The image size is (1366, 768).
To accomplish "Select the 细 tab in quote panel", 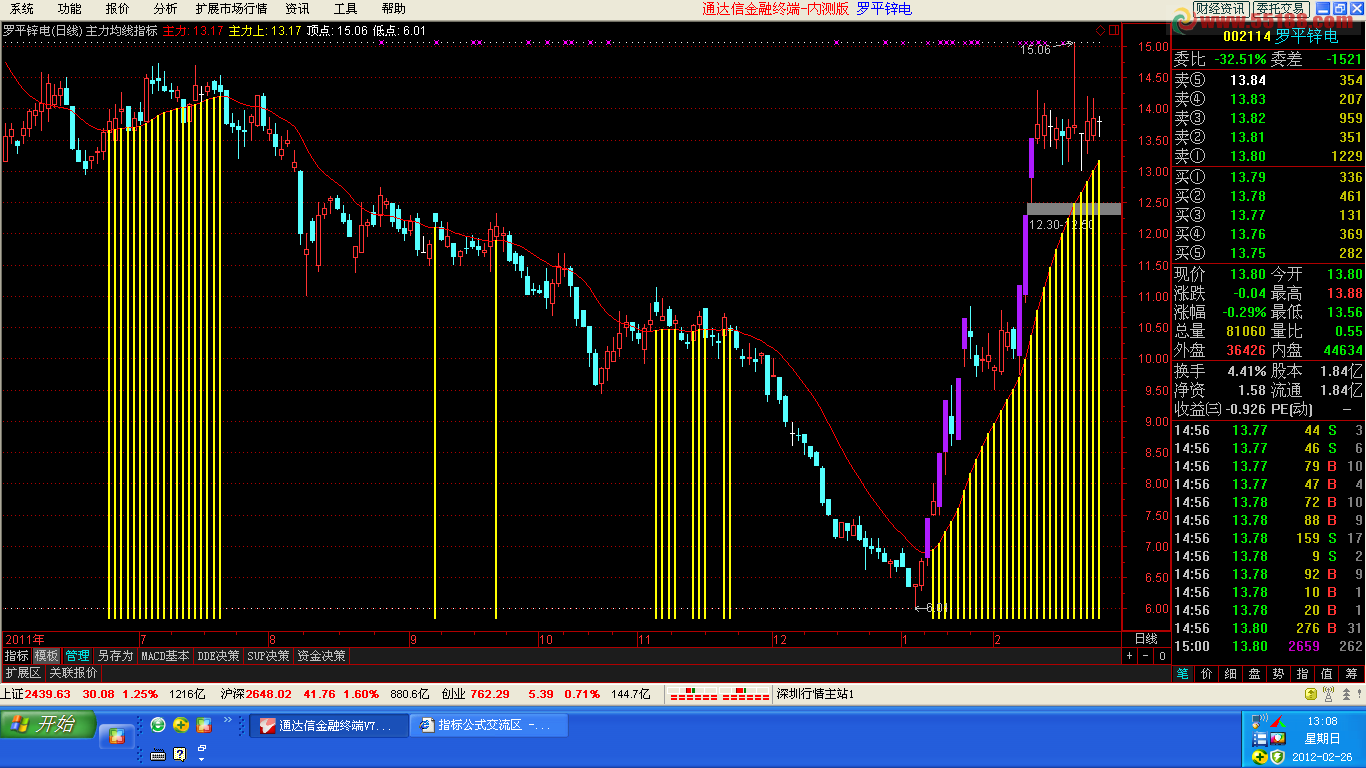I will pyautogui.click(x=1231, y=673).
